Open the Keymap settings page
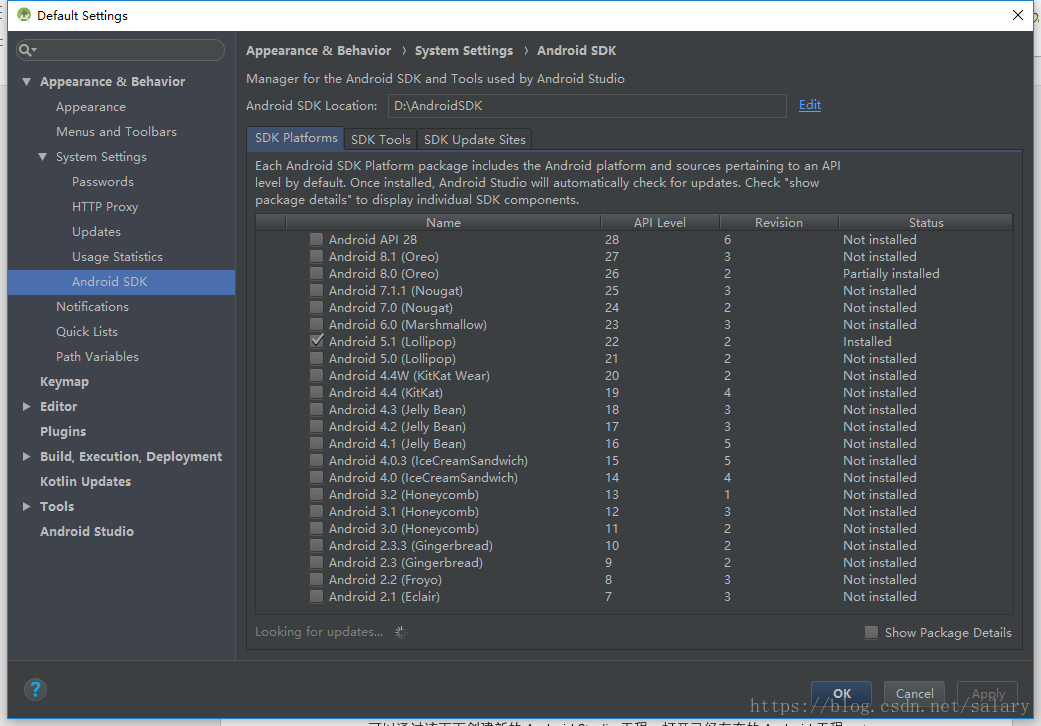The height and width of the screenshot is (726, 1041). (64, 382)
